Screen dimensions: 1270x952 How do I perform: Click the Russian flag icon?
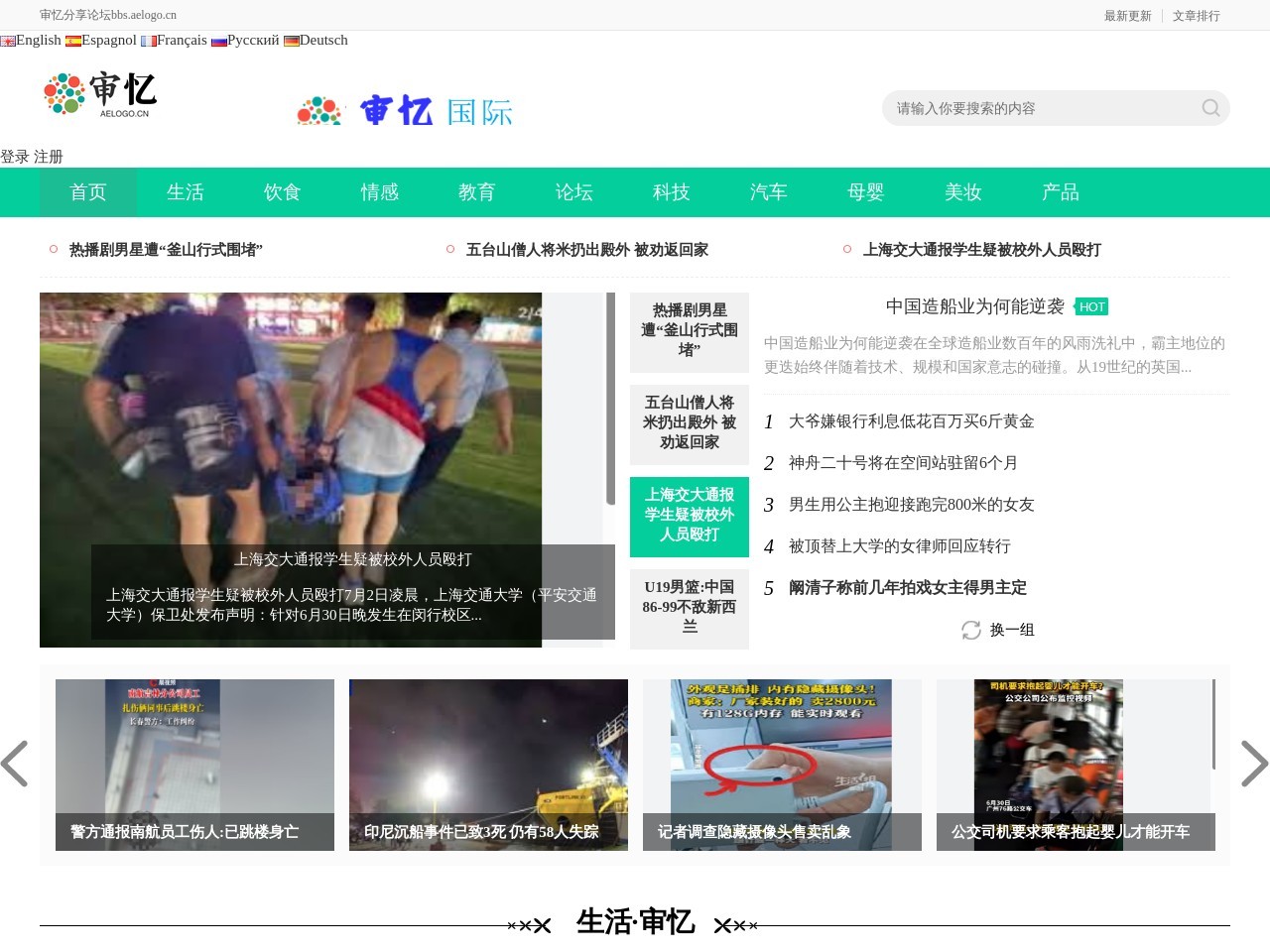219,41
